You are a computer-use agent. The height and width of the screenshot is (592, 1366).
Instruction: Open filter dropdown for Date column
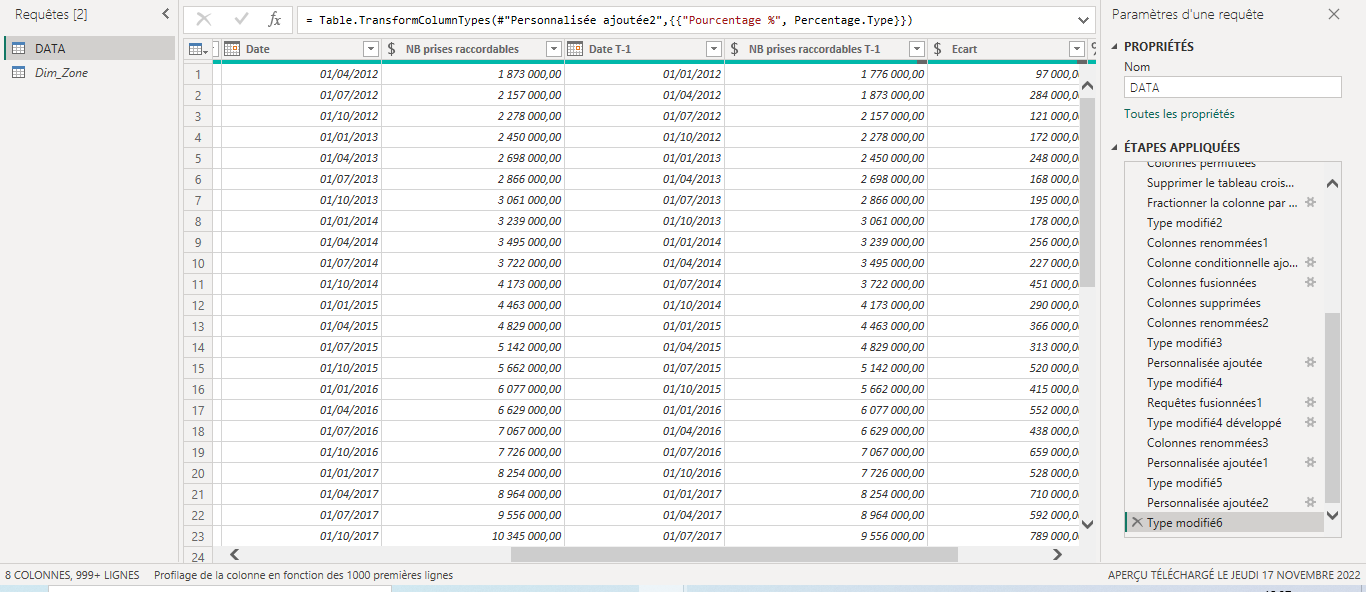coord(371,49)
